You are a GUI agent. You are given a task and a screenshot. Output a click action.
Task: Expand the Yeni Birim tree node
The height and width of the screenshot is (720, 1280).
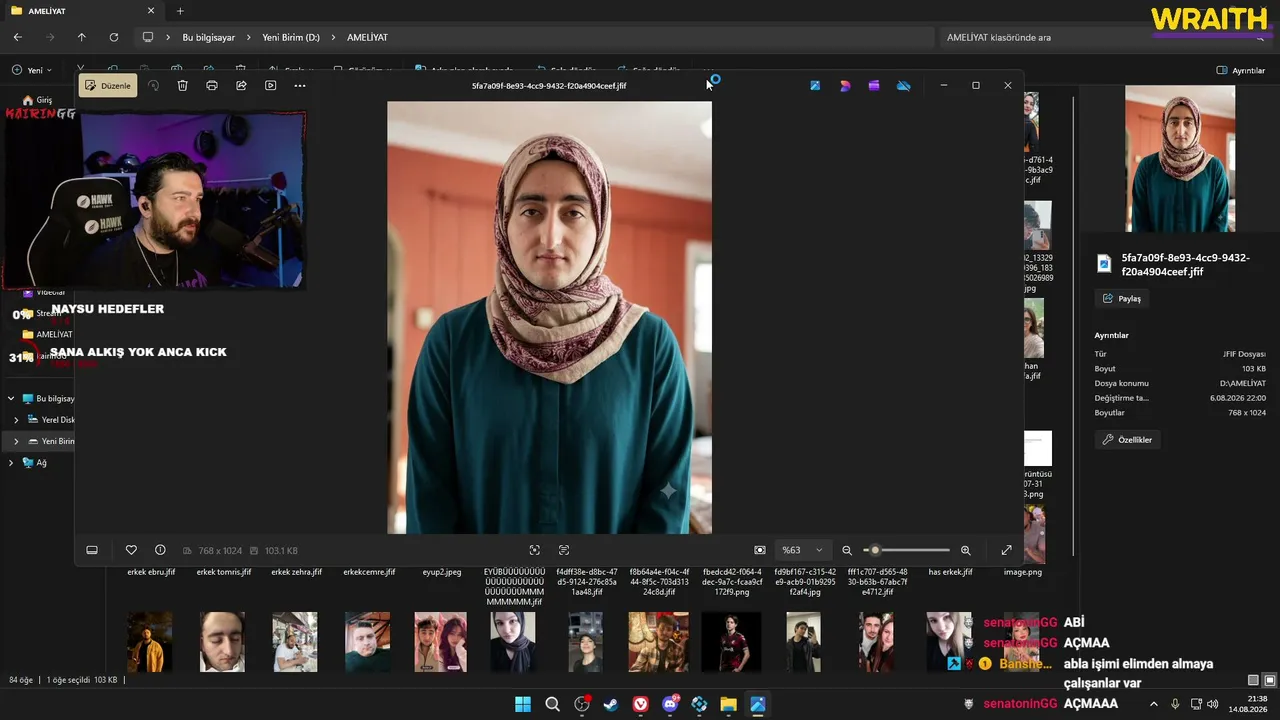tap(16, 441)
